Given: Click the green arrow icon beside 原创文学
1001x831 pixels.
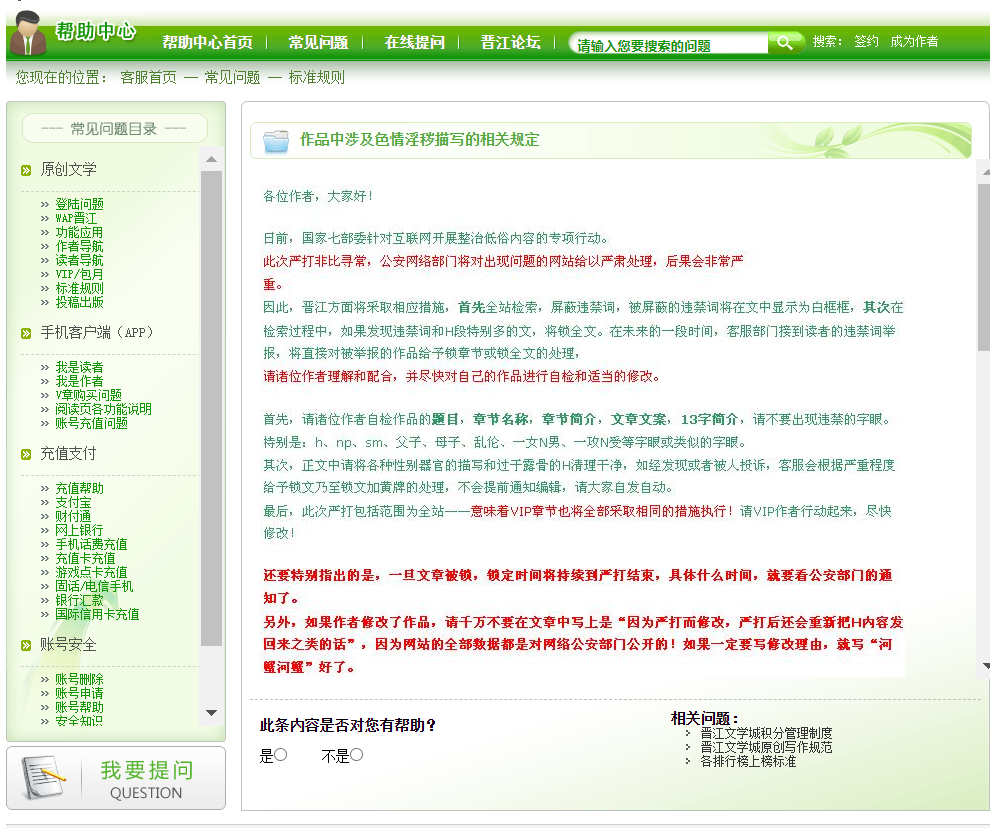Looking at the screenshot, I should (x=26, y=170).
